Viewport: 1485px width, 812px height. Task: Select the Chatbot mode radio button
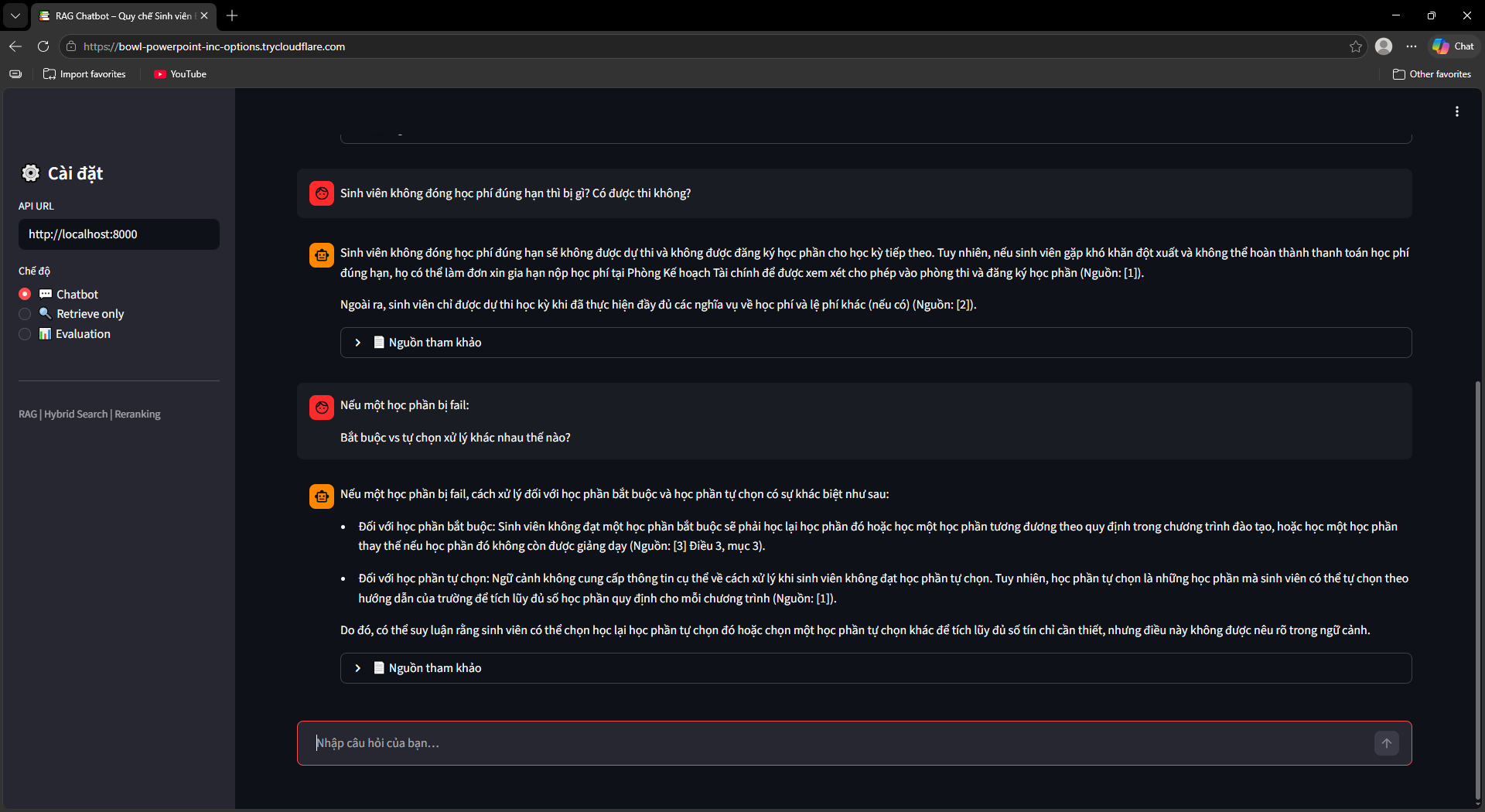(25, 294)
